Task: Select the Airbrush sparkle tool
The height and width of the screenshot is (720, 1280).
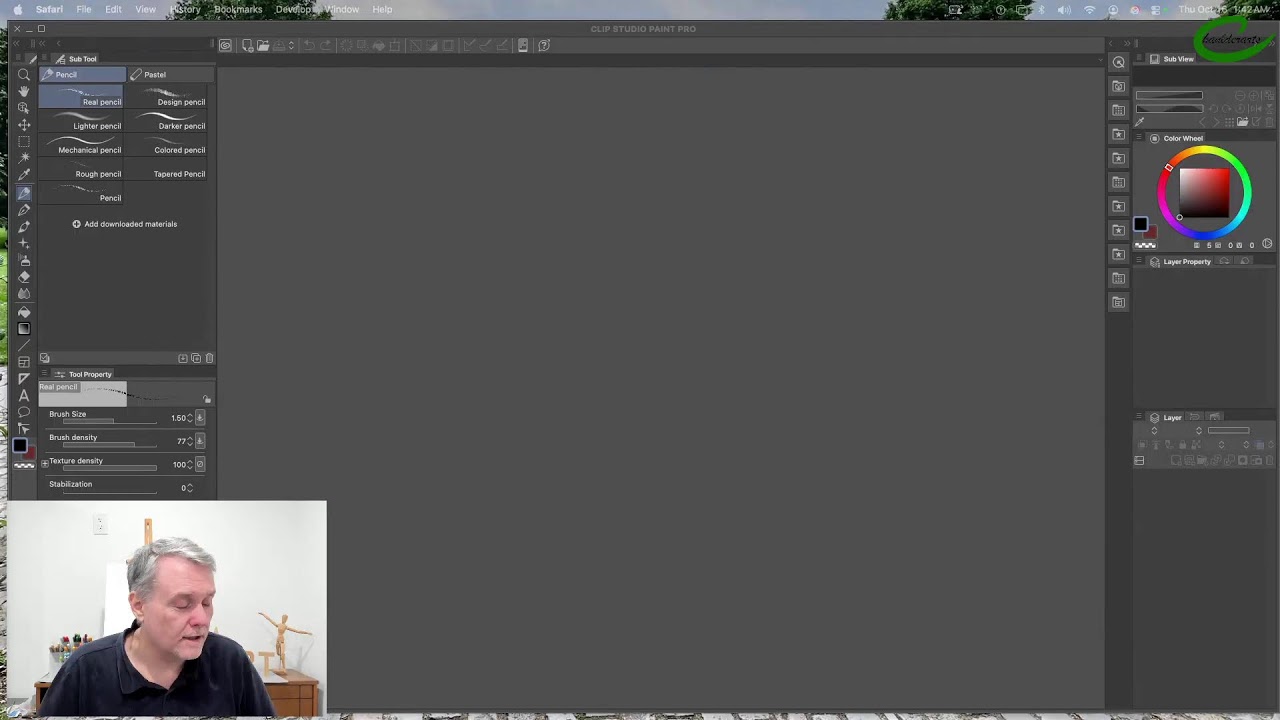Action: tap(24, 244)
